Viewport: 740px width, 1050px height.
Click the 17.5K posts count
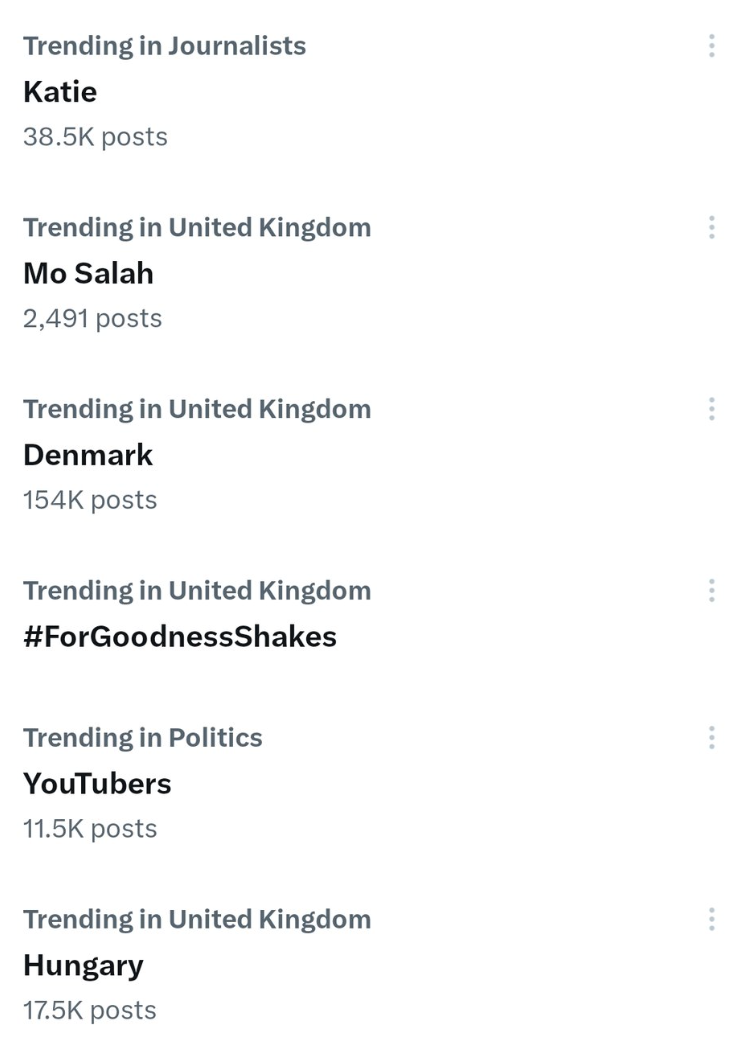(x=89, y=1011)
